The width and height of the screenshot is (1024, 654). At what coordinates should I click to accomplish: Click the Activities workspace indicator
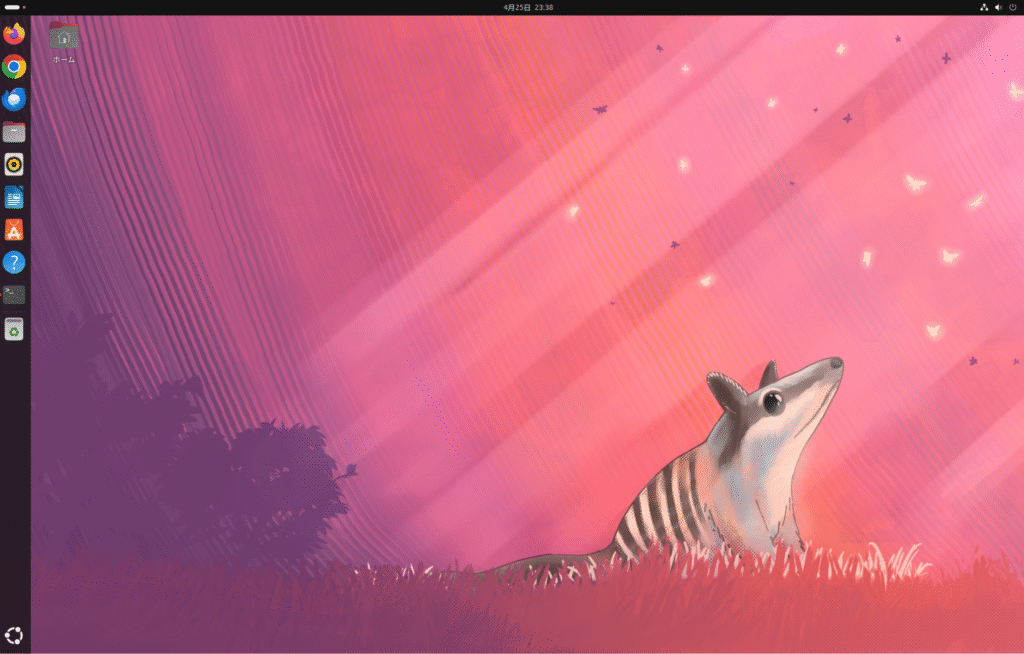(x=15, y=7)
